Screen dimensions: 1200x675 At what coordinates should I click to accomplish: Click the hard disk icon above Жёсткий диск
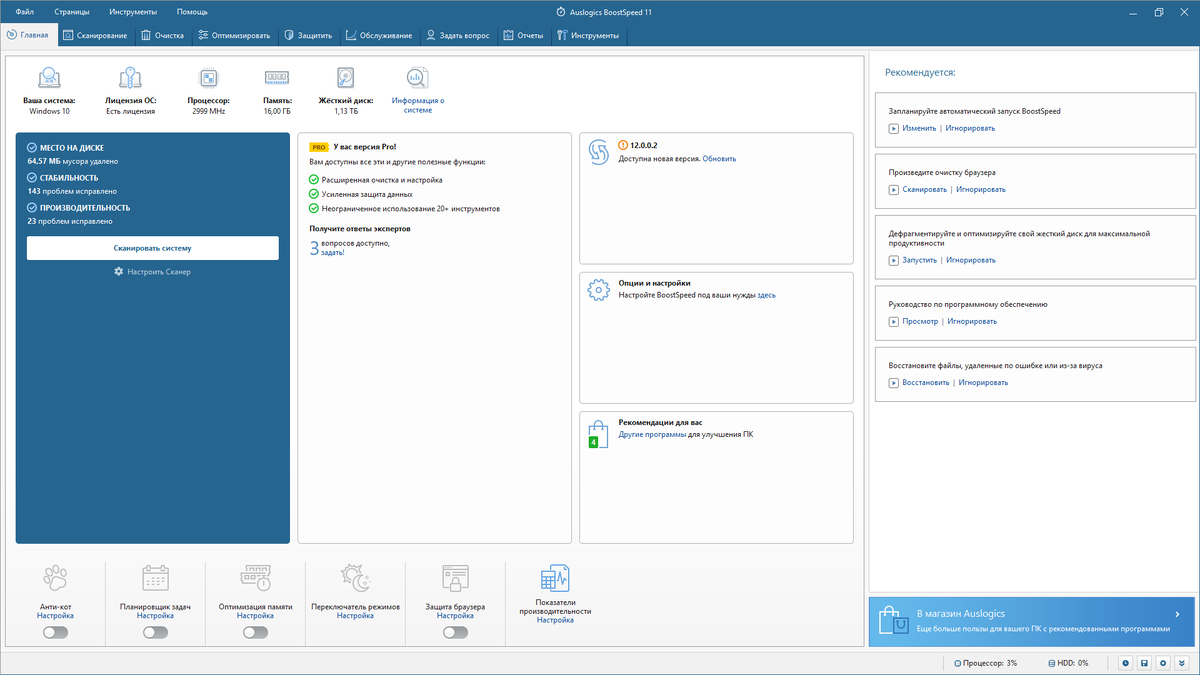click(346, 78)
